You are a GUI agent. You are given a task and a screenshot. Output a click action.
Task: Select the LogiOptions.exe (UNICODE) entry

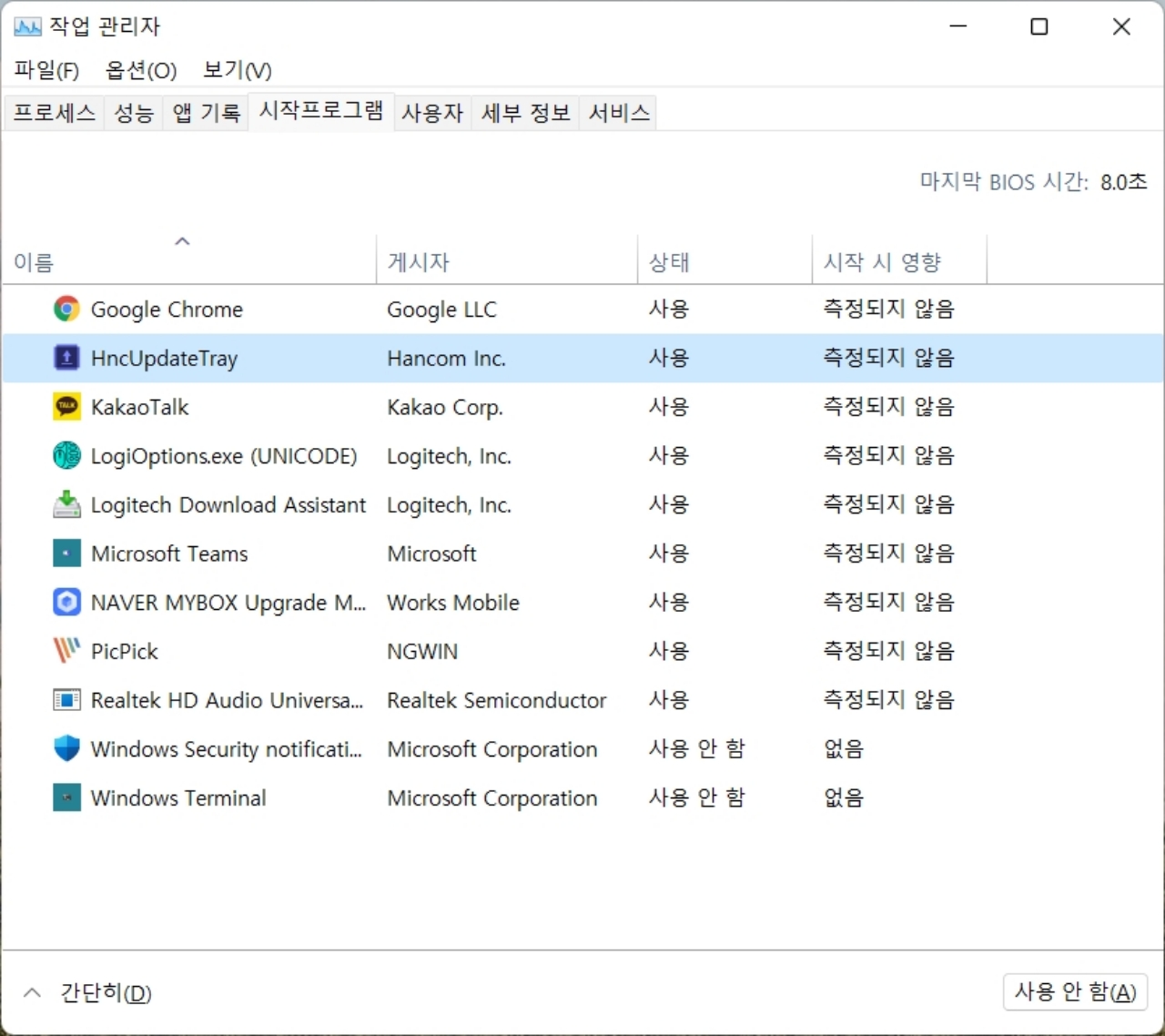pos(224,455)
